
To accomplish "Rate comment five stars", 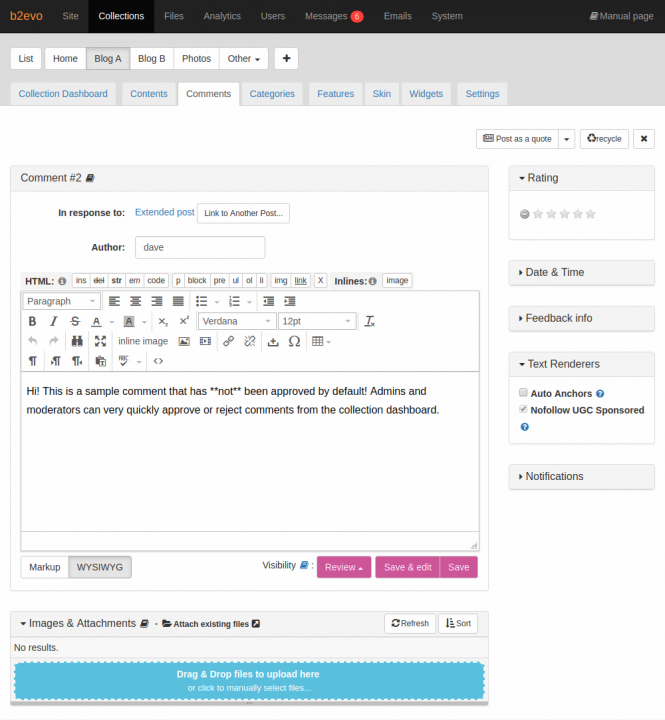I will pyautogui.click(x=591, y=214).
